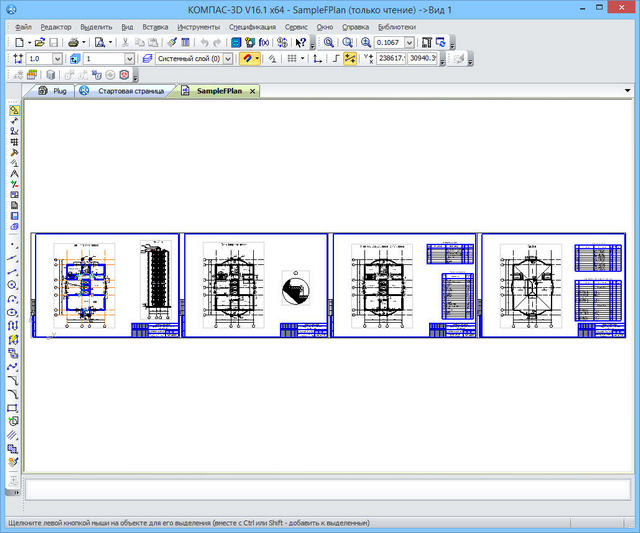The image size is (640, 533).
Task: Close the SampleFPlan tab
Action: [x=252, y=91]
